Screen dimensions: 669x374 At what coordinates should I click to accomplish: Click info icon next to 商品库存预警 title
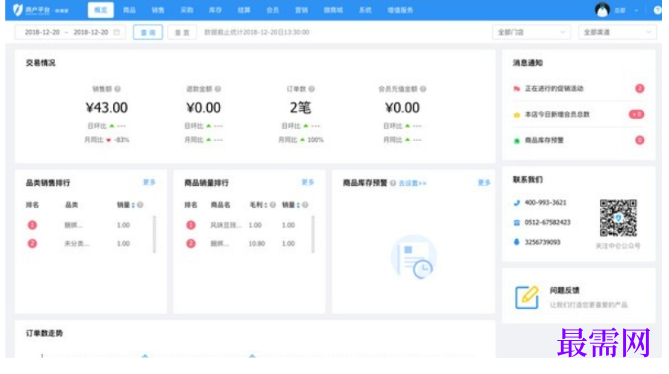point(393,183)
